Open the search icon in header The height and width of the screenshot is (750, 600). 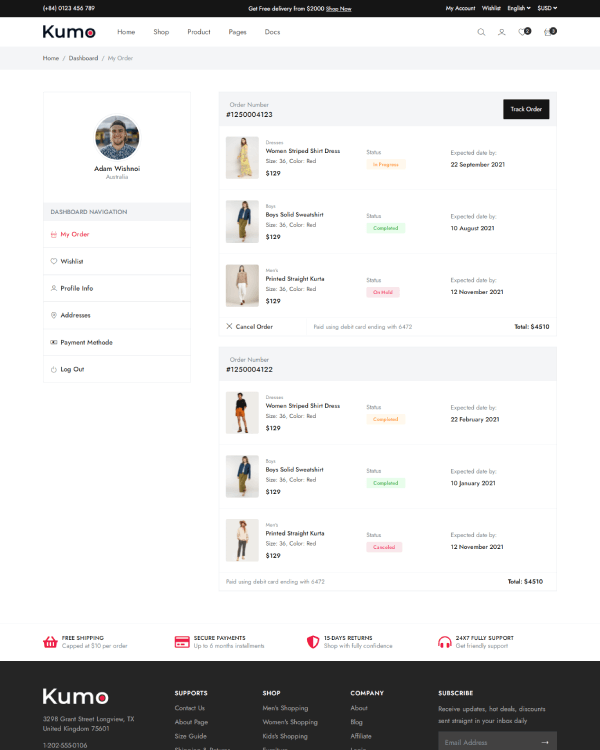coord(481,32)
